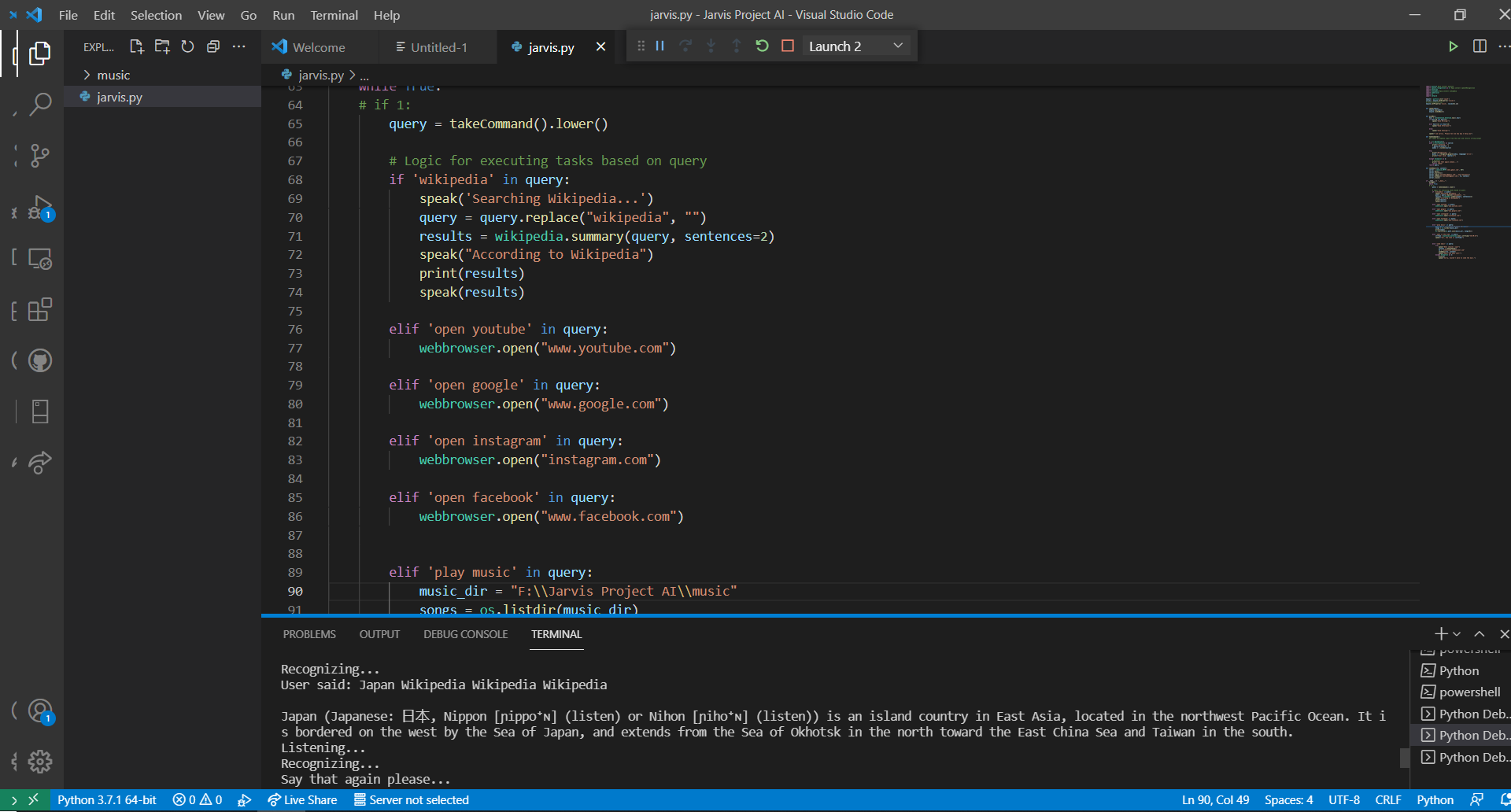The image size is (1511, 812).
Task: Click the Run Python File button
Action: coord(1454,46)
